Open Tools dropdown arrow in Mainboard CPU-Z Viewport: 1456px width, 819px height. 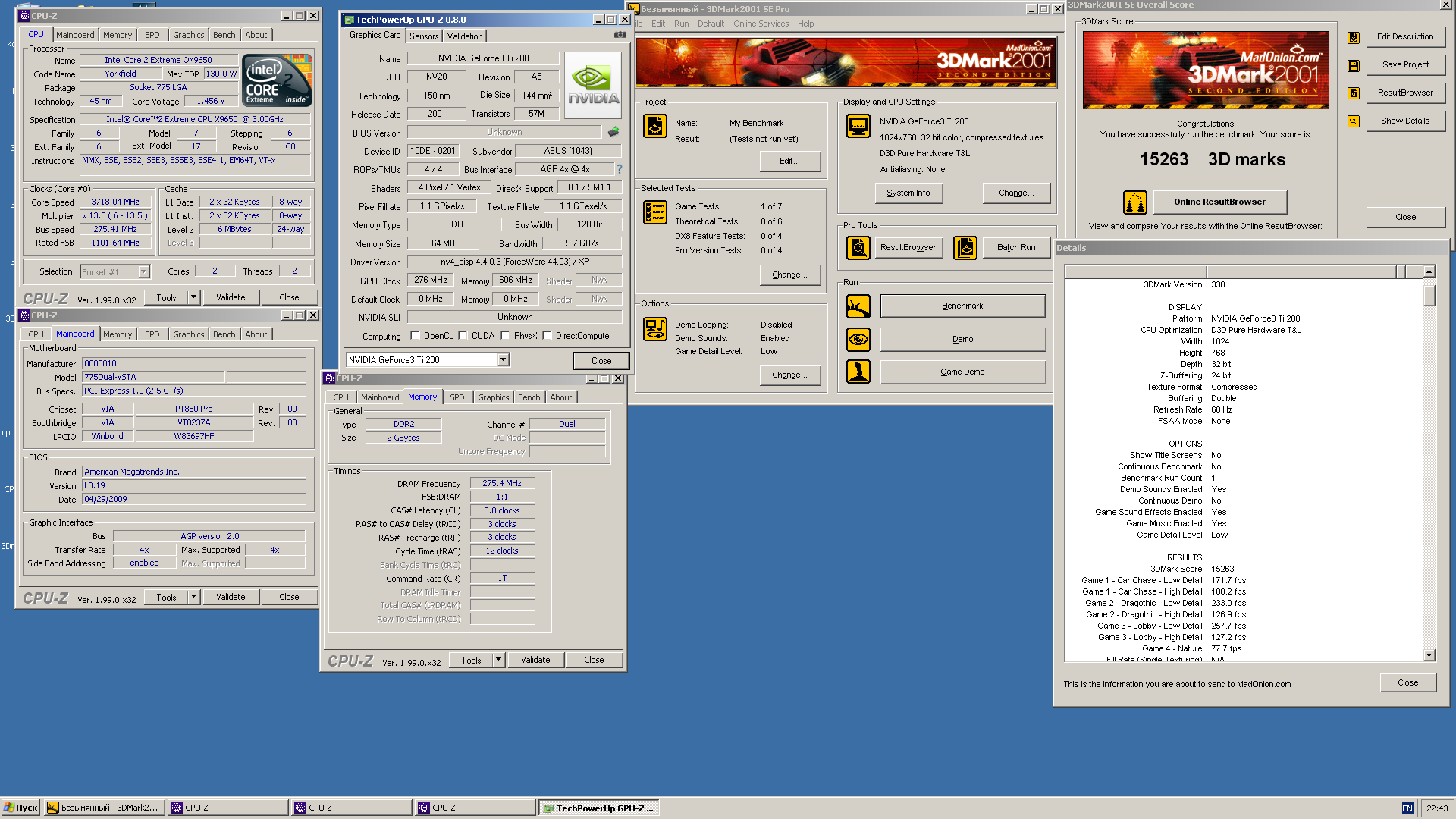click(x=193, y=597)
